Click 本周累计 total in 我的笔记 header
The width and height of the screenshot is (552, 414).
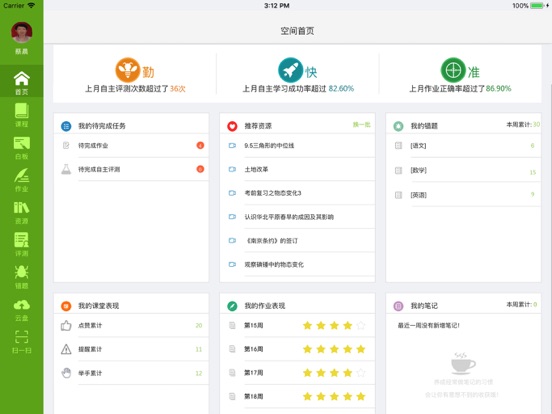(x=522, y=305)
